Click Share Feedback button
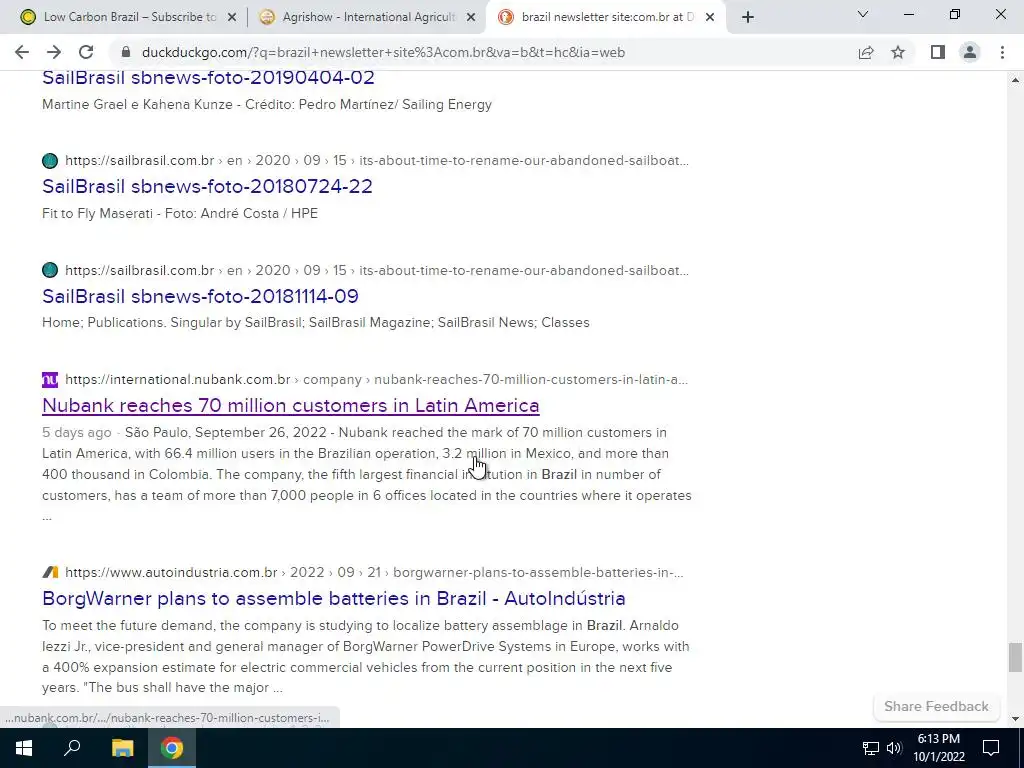 point(936,706)
